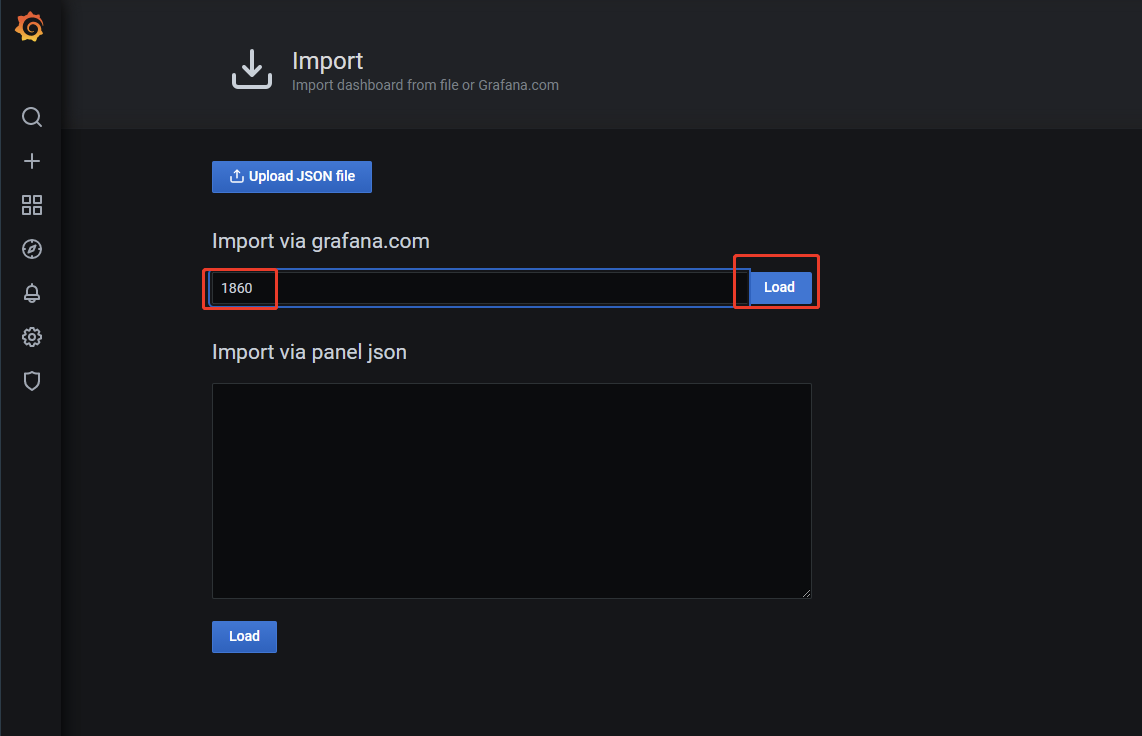The height and width of the screenshot is (736, 1142).
Task: Click the 'Import via panel json' heading
Action: coord(309,352)
